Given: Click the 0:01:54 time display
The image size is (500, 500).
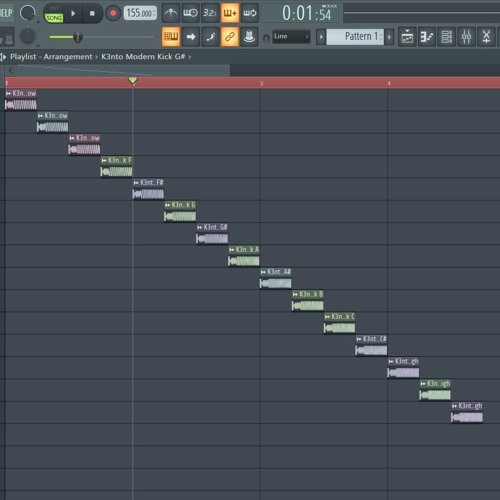Looking at the screenshot, I should 306,14.
